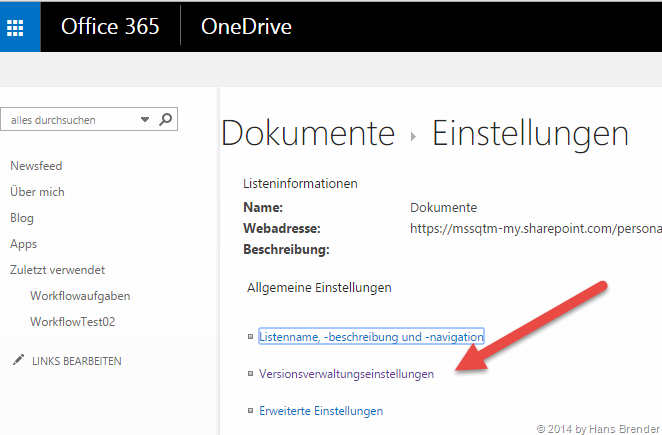Open 'Erweiterte Einstellungen' link
The image size is (662, 435).
[320, 411]
